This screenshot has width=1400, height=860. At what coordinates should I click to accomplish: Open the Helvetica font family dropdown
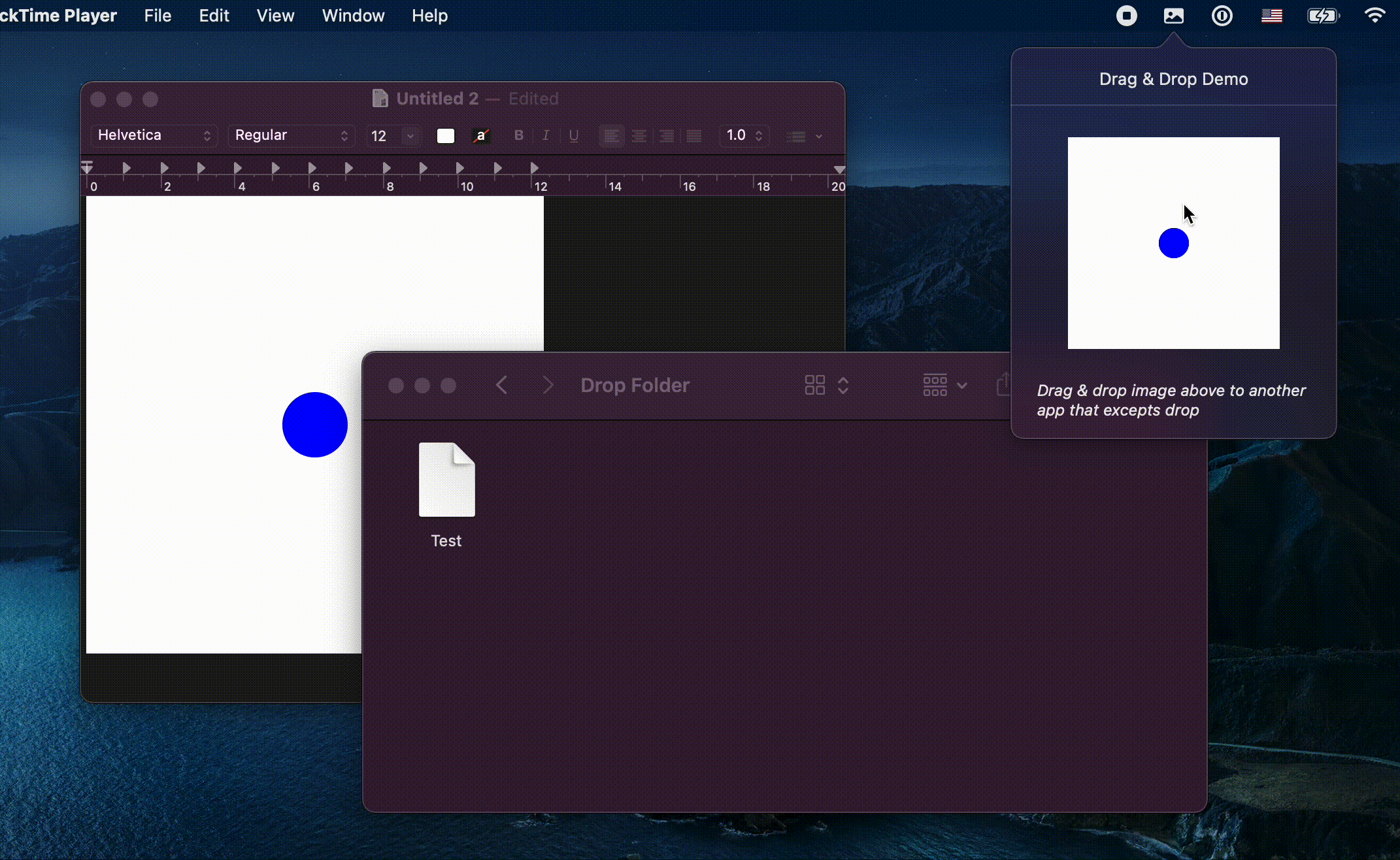pos(154,135)
